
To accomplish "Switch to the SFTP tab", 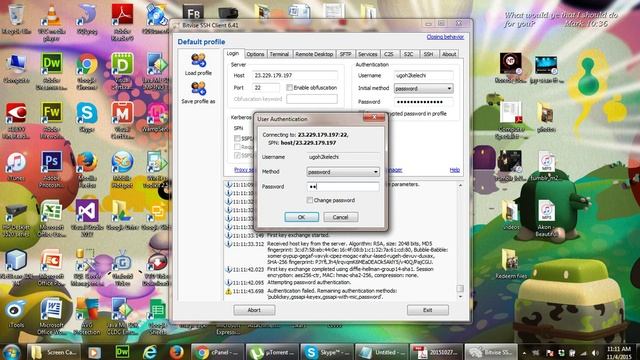I will click(345, 54).
